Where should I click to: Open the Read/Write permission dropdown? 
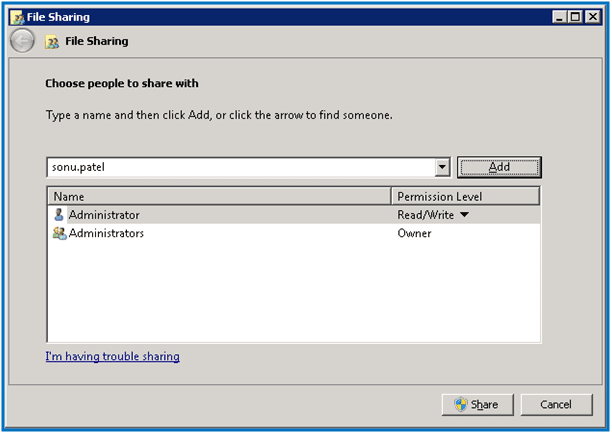click(464, 215)
